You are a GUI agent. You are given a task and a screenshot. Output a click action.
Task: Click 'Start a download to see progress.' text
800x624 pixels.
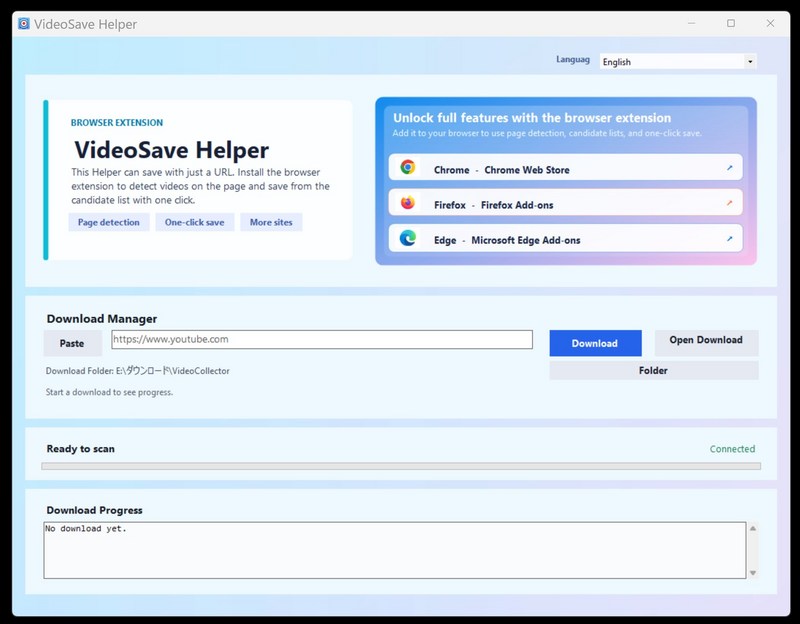coord(109,392)
